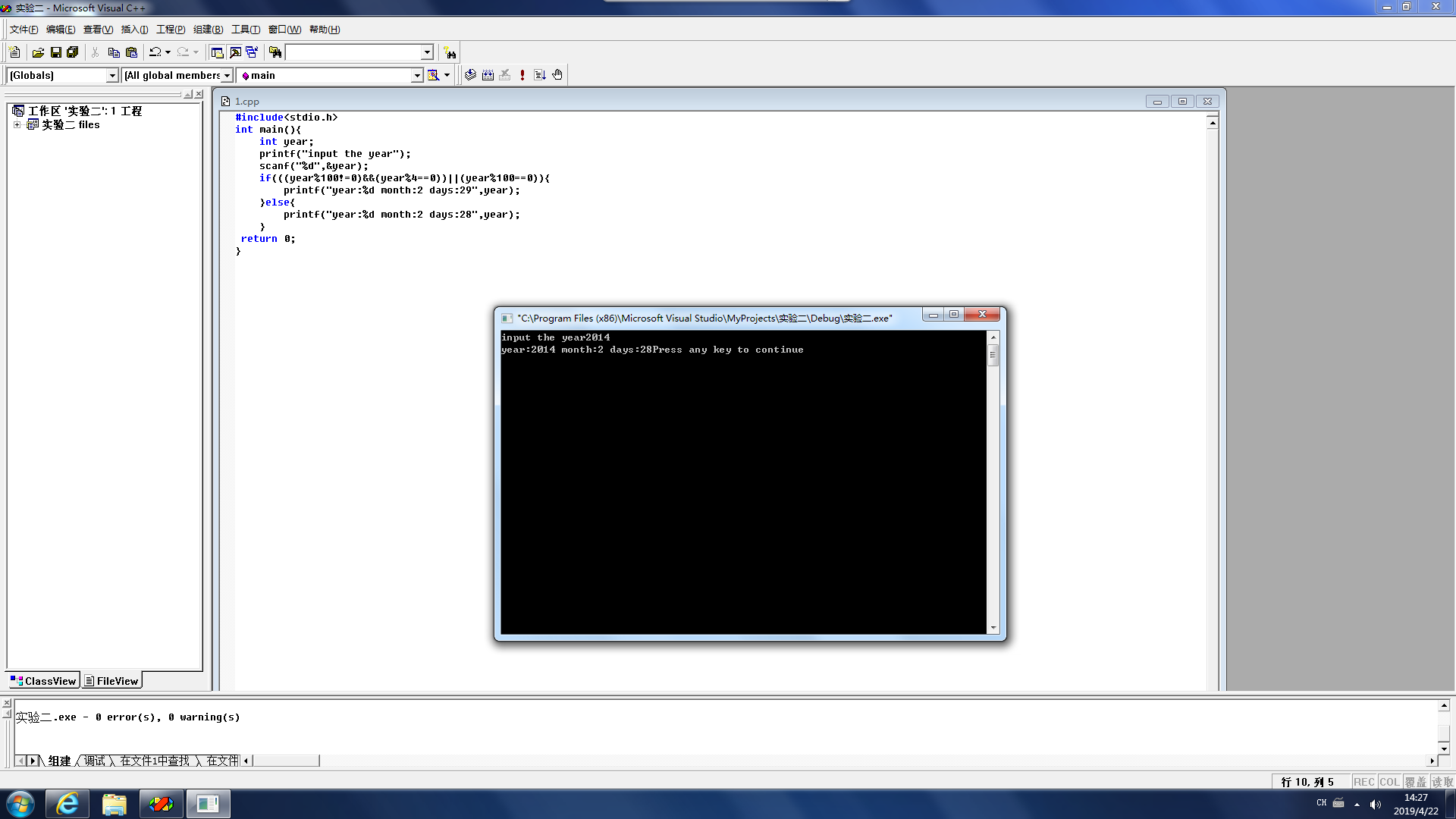Image resolution: width=1456 pixels, height=819 pixels.
Task: Switch to the 调试 output tab
Action: pos(95,761)
